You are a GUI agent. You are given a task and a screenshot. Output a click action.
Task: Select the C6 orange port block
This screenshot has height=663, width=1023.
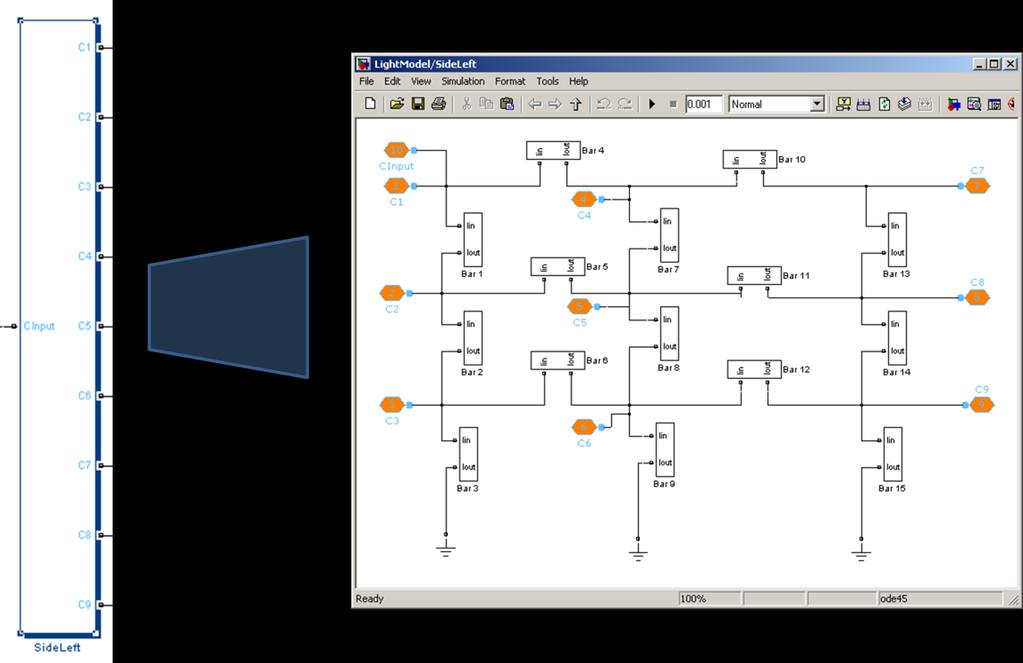click(583, 427)
